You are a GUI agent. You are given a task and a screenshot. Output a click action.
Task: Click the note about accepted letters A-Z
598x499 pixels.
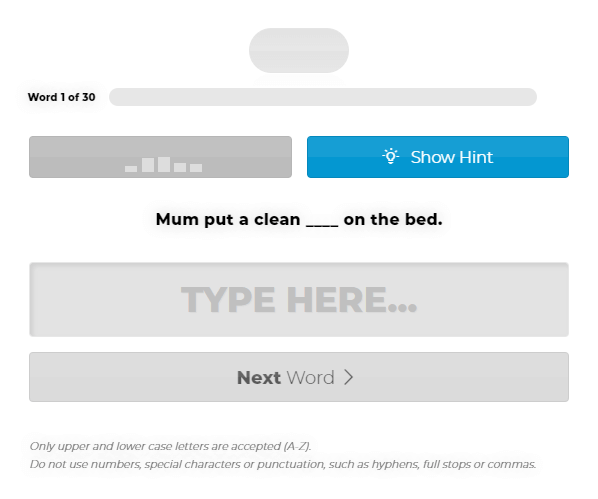[170, 446]
